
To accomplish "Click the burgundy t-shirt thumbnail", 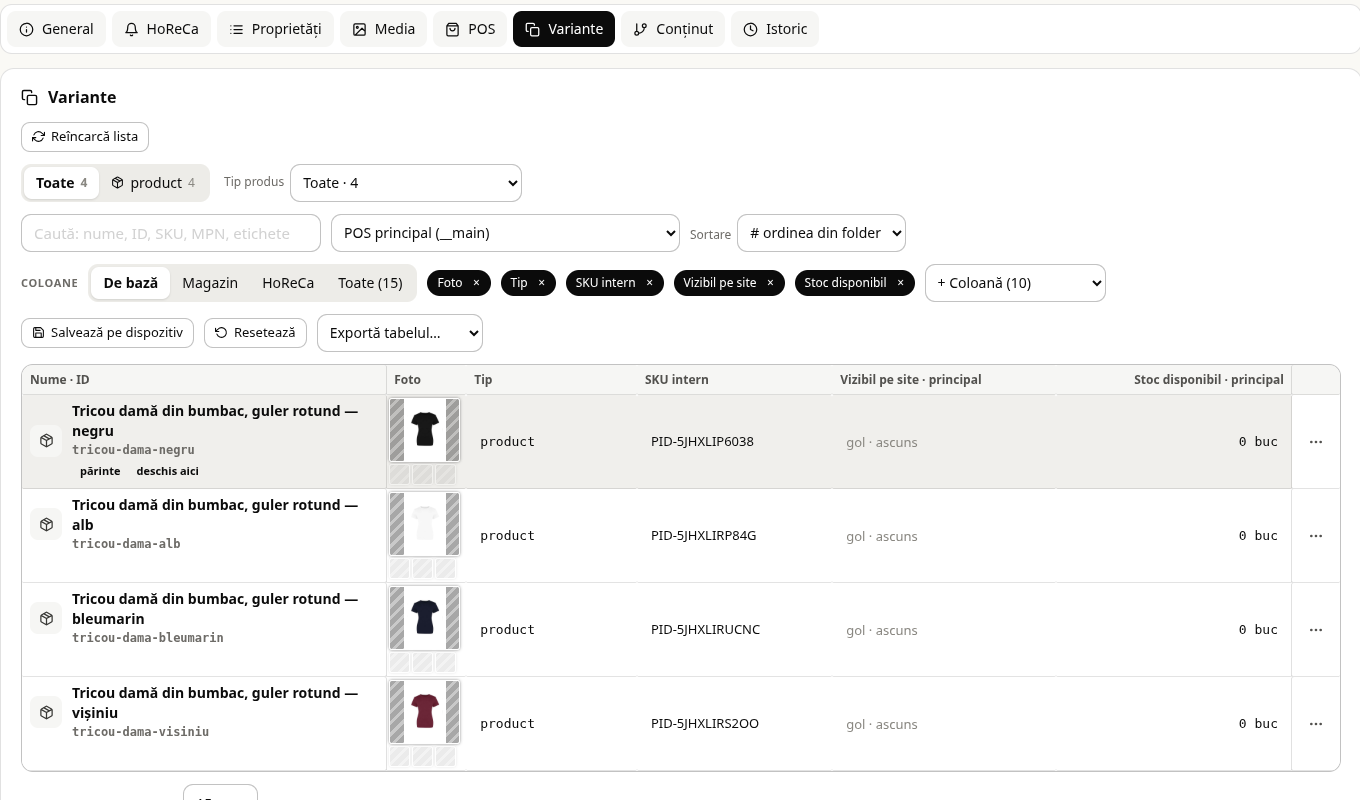I will tap(425, 712).
